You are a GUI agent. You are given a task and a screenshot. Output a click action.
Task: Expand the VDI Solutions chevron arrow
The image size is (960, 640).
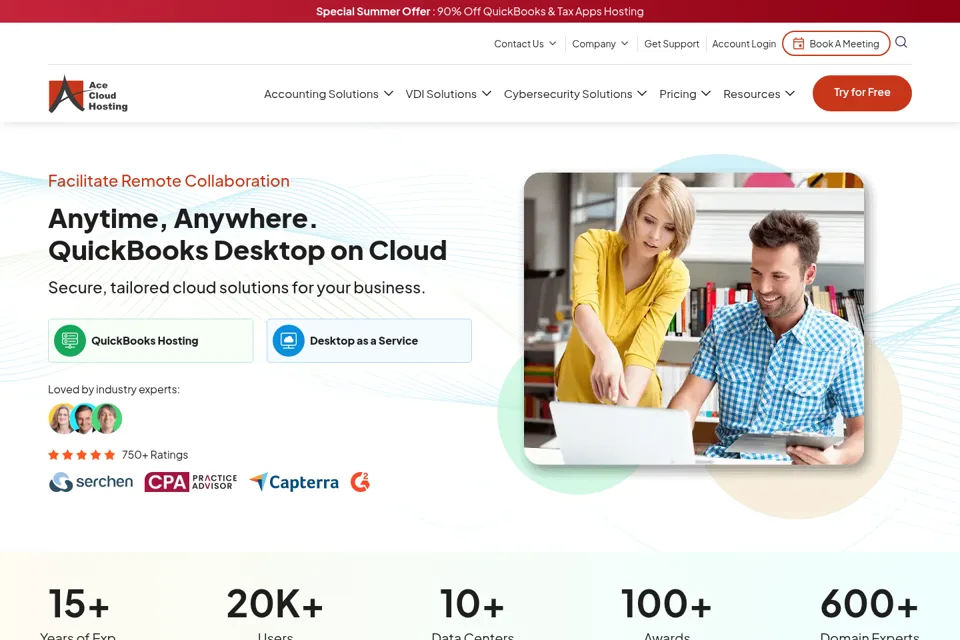[x=487, y=94]
